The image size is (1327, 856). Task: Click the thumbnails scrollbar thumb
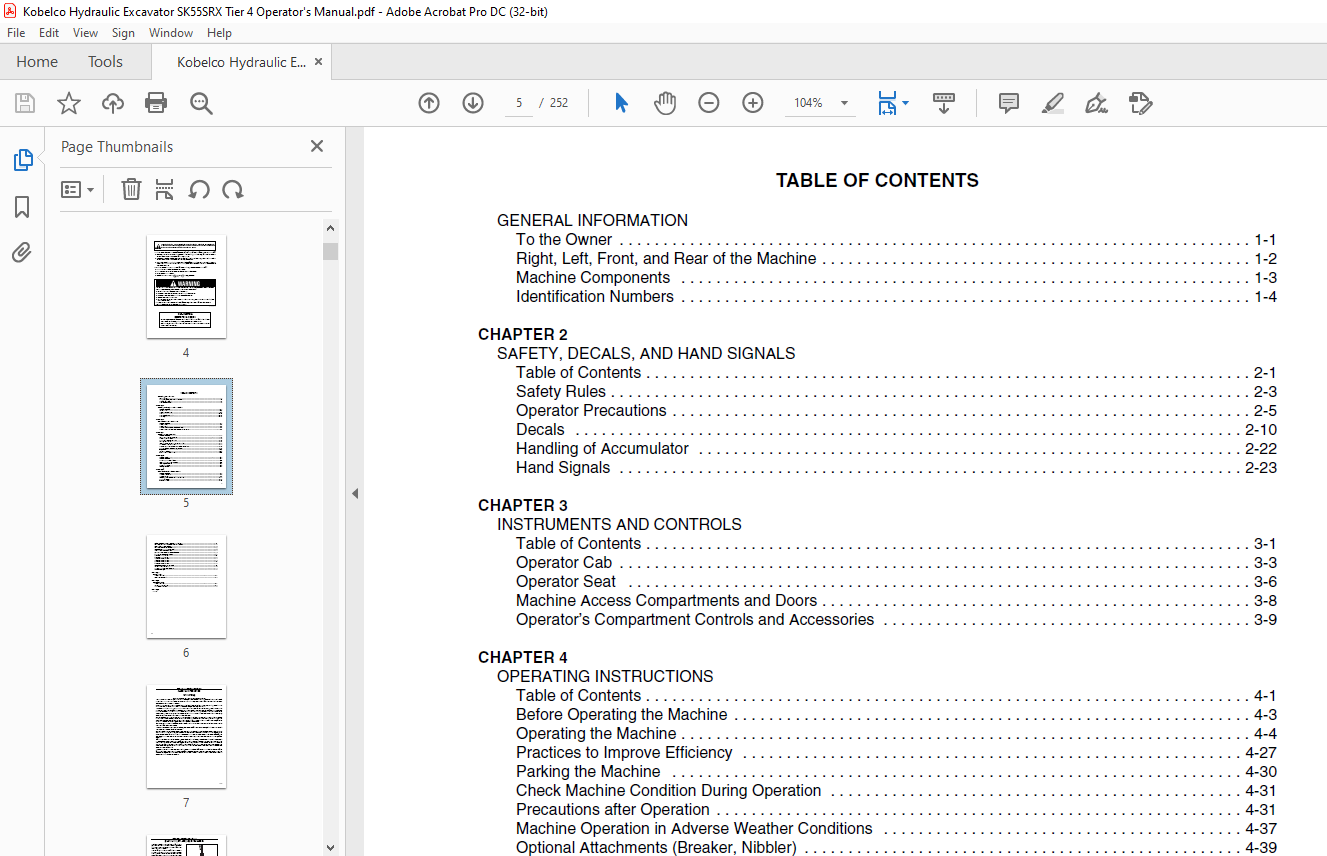point(331,250)
